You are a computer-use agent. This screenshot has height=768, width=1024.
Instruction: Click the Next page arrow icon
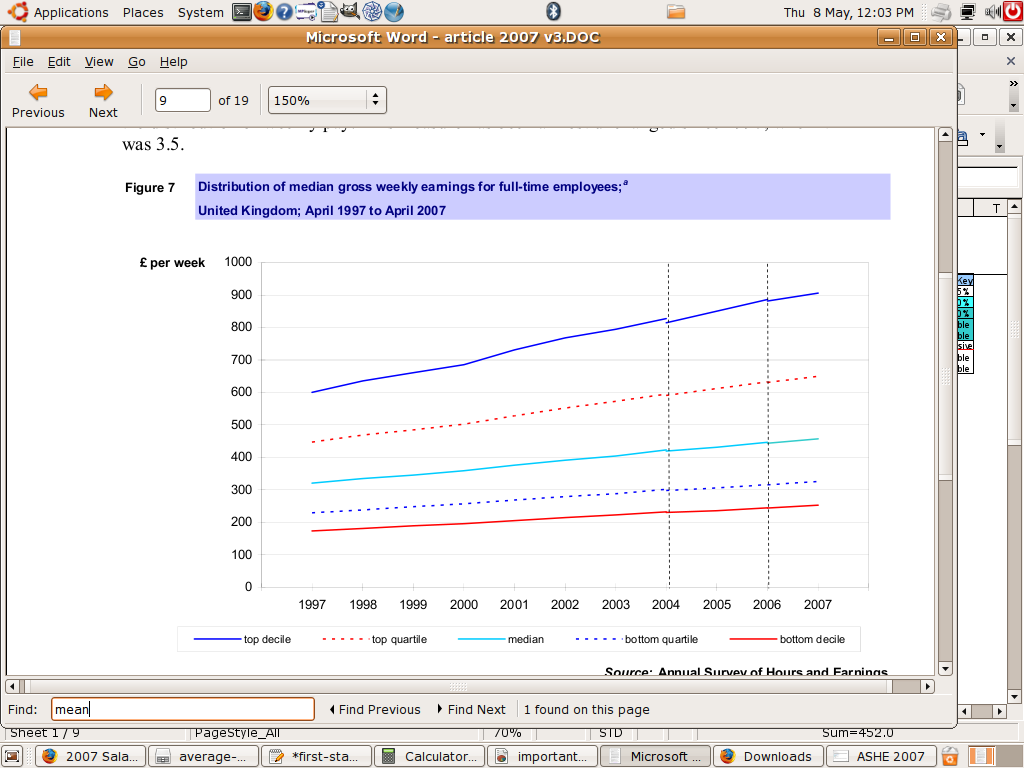point(103,92)
